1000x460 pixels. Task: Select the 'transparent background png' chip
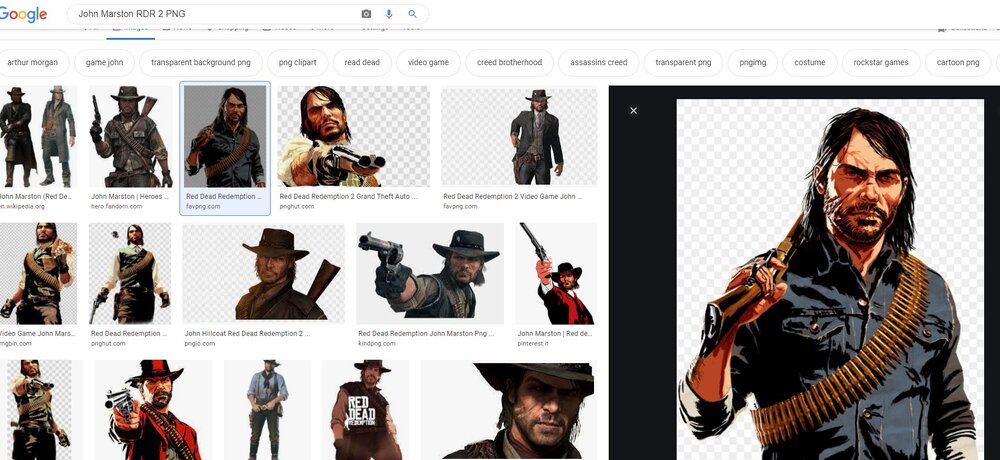click(201, 62)
